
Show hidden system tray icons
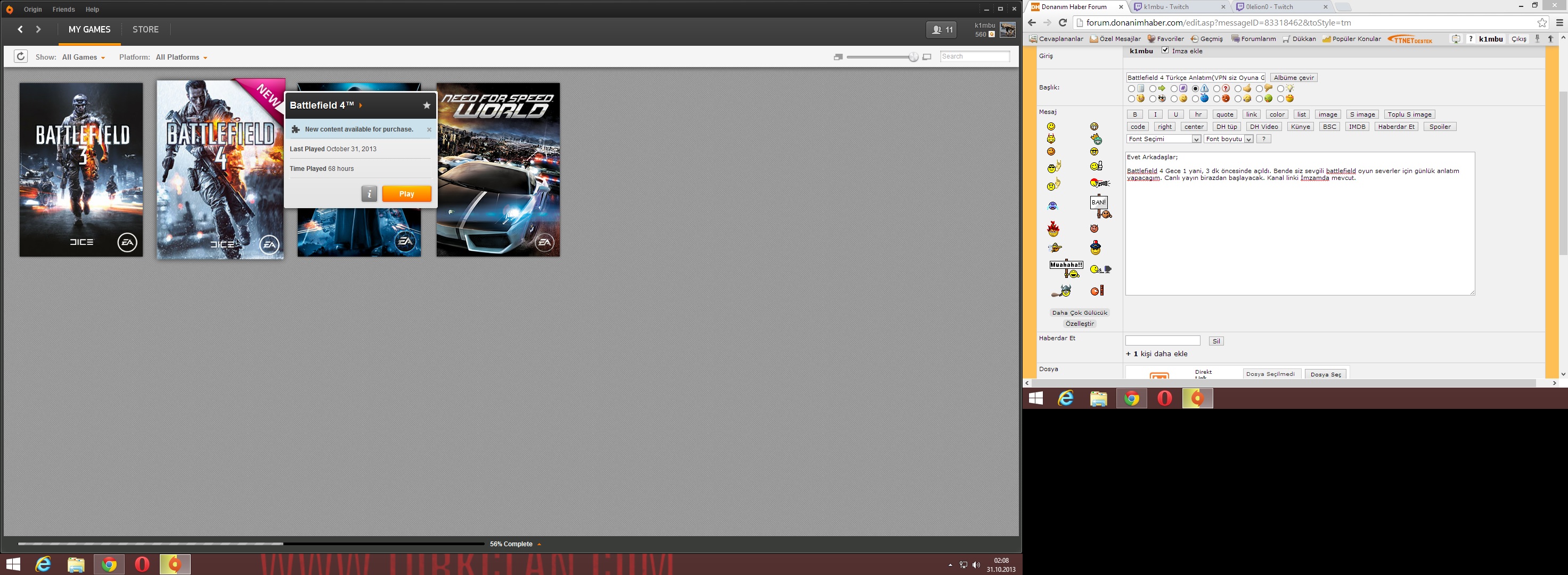950,565
